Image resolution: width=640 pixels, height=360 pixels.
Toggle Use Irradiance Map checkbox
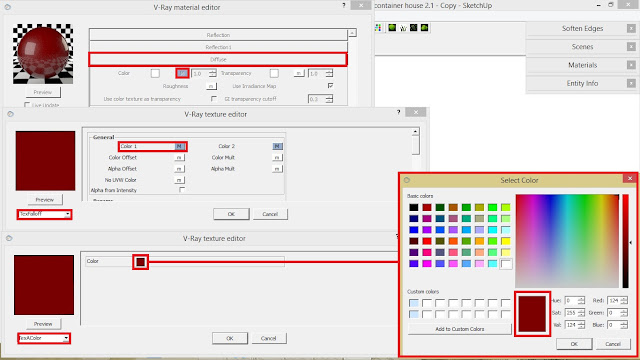(330, 86)
